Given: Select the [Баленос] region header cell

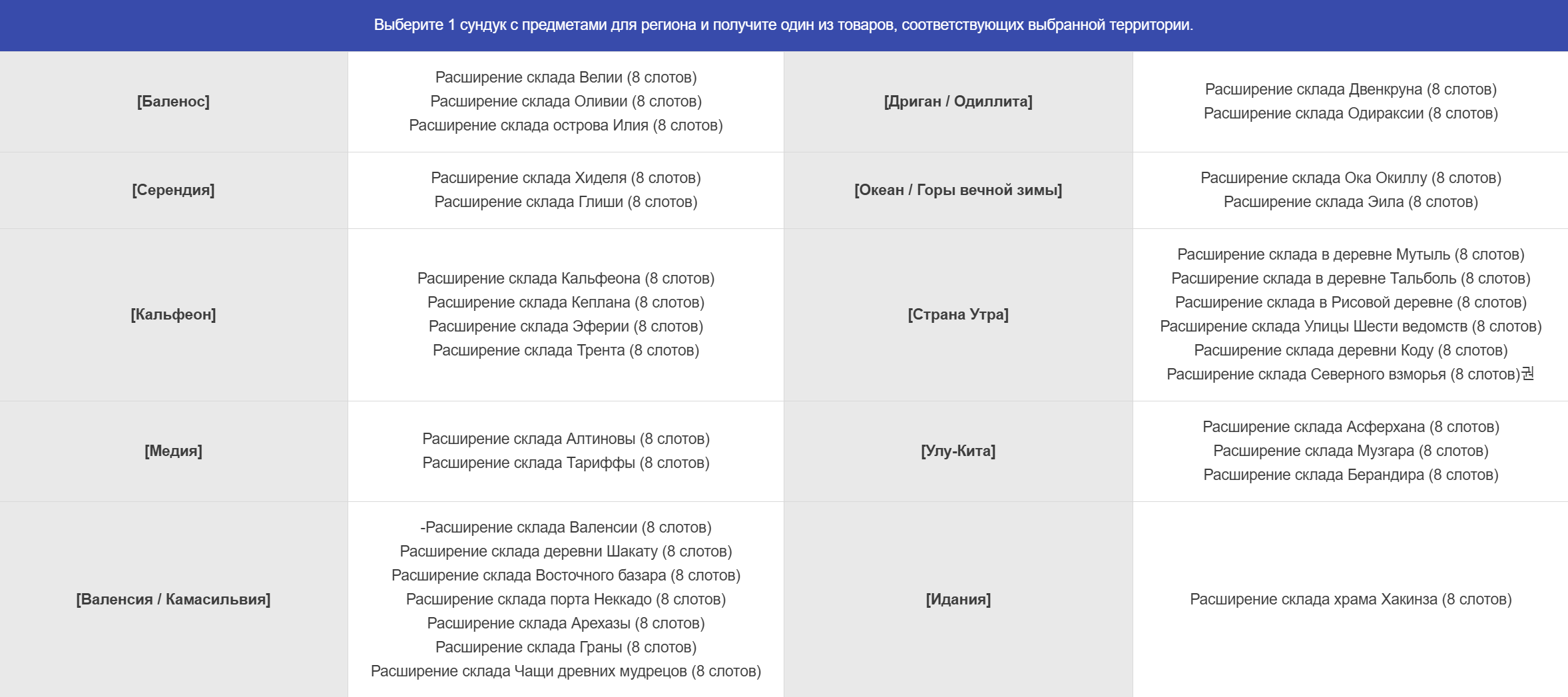Looking at the screenshot, I should [173, 101].
